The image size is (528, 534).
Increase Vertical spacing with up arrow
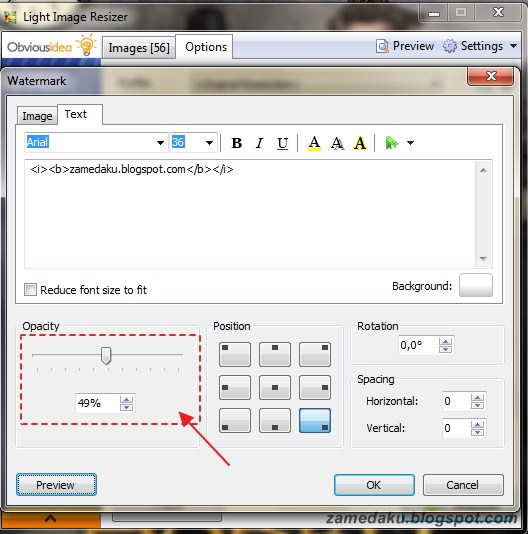click(478, 424)
